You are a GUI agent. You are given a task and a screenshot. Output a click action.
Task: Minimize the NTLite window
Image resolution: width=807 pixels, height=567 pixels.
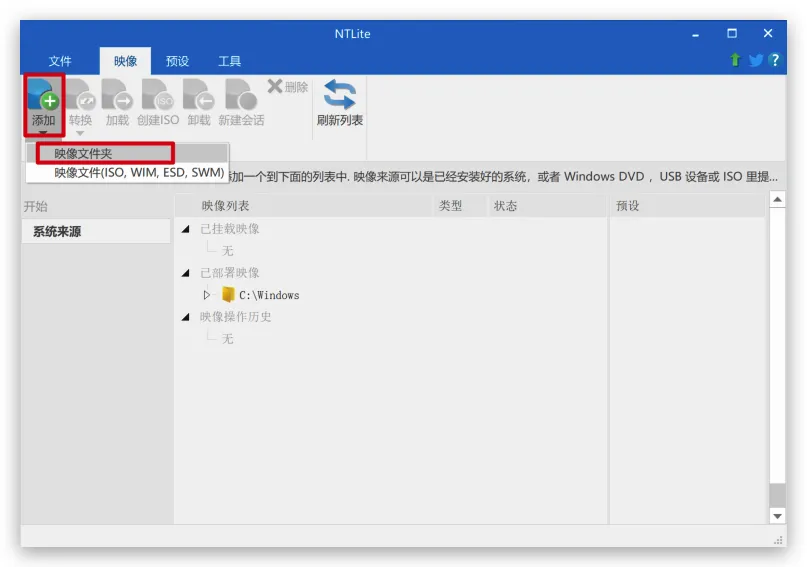[695, 34]
